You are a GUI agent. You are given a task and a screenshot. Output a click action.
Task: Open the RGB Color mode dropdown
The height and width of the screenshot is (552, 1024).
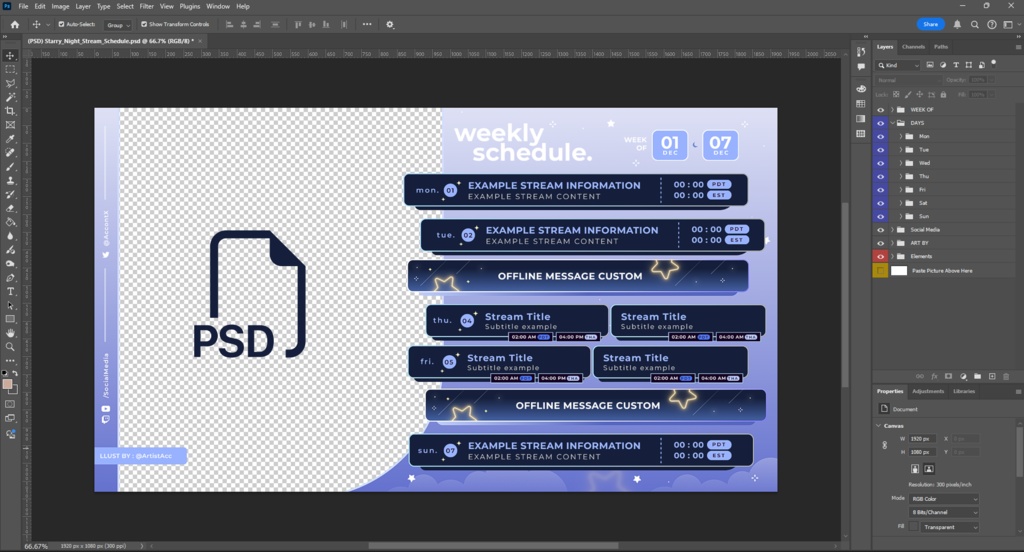pyautogui.click(x=944, y=499)
